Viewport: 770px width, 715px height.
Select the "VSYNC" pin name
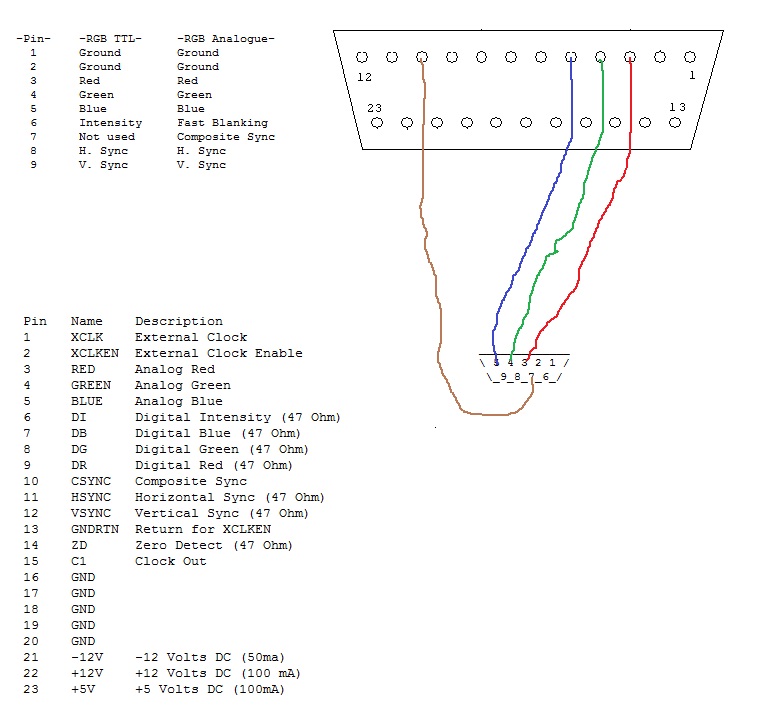pos(91,513)
